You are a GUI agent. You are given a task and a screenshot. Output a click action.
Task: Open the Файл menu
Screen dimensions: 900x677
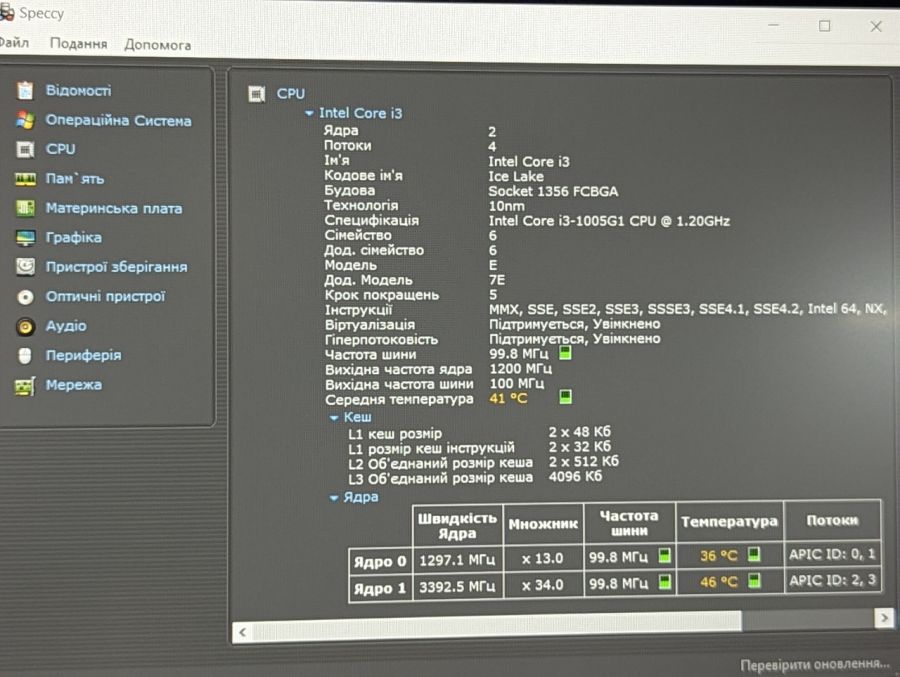14,42
